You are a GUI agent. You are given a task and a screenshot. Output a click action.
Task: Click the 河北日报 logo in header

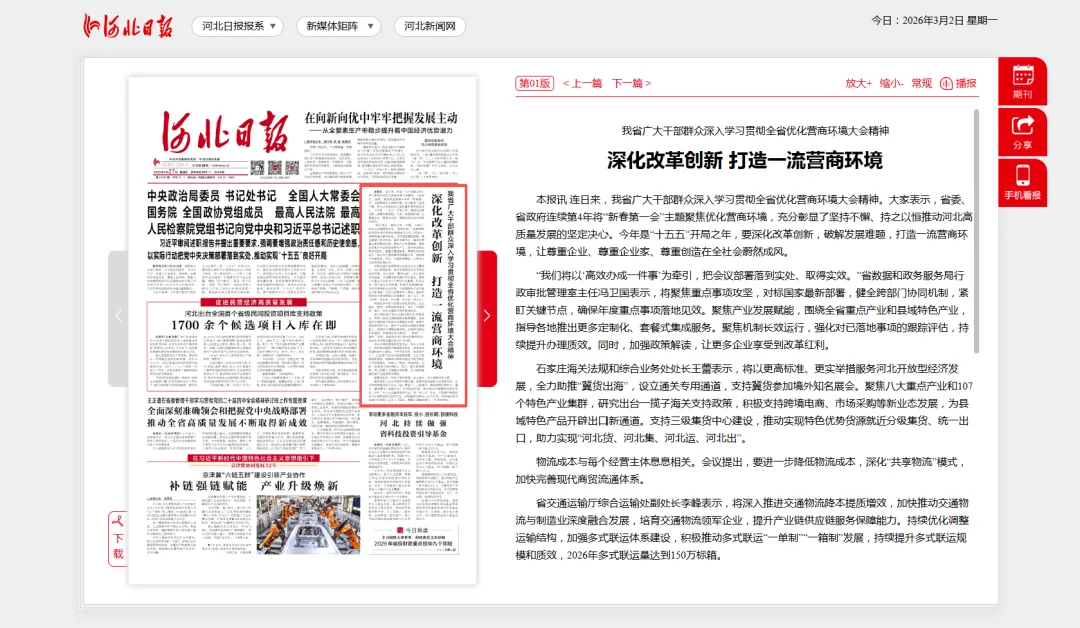(x=128, y=26)
